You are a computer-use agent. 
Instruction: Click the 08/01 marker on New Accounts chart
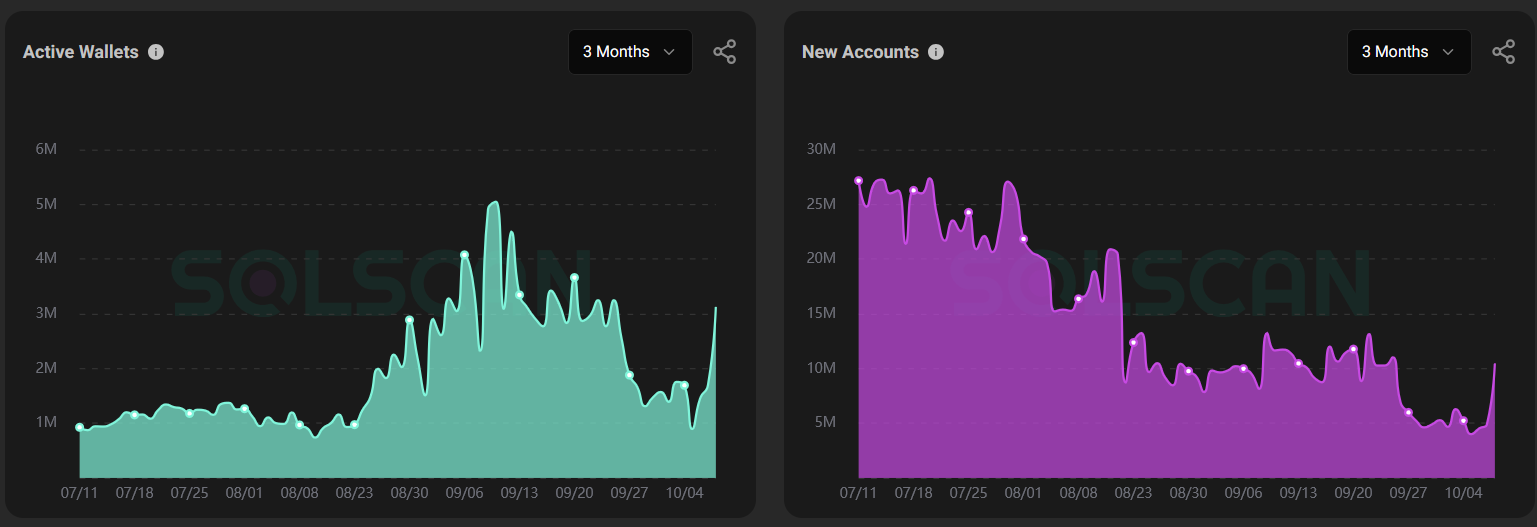[1023, 239]
